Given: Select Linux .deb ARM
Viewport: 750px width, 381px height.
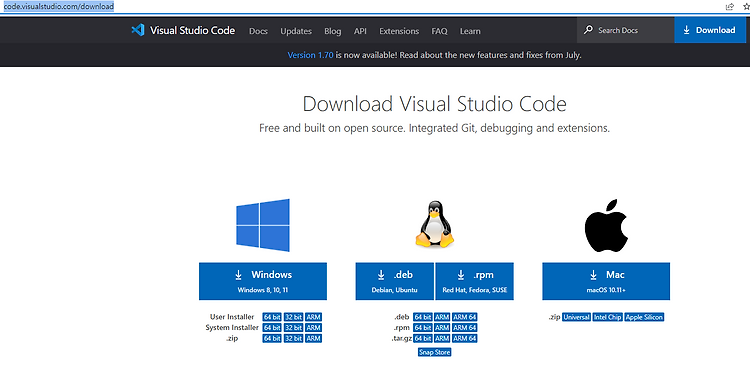Looking at the screenshot, I should click(442, 317).
